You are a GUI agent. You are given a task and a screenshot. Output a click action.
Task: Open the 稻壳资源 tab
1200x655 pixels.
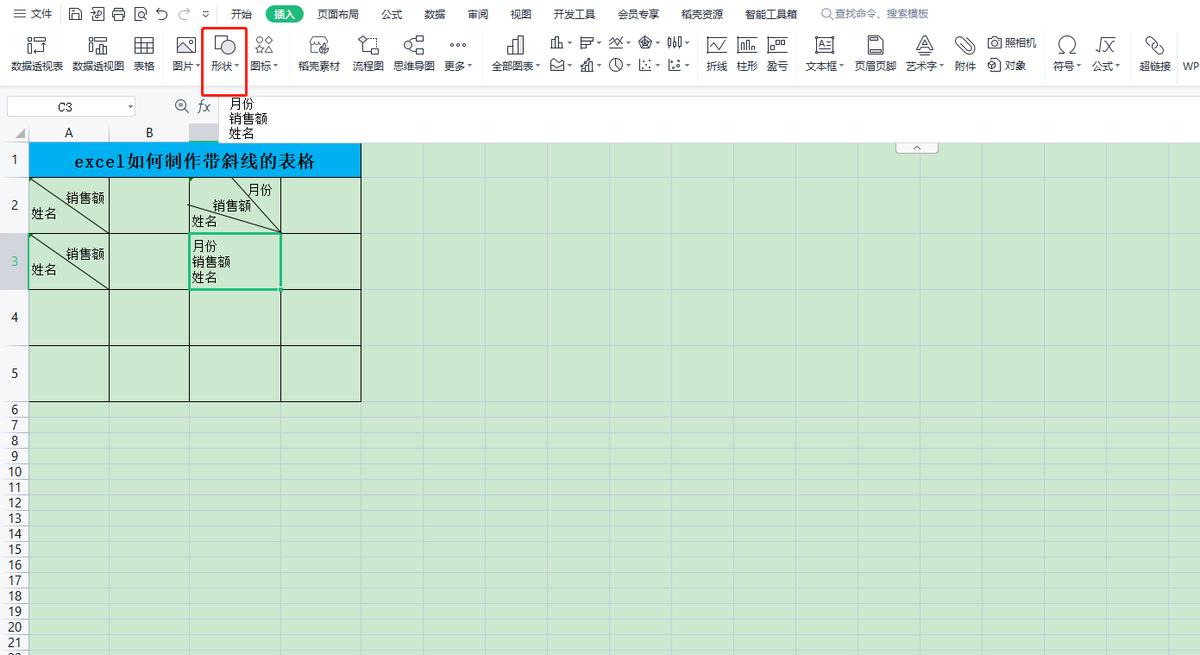click(x=702, y=14)
